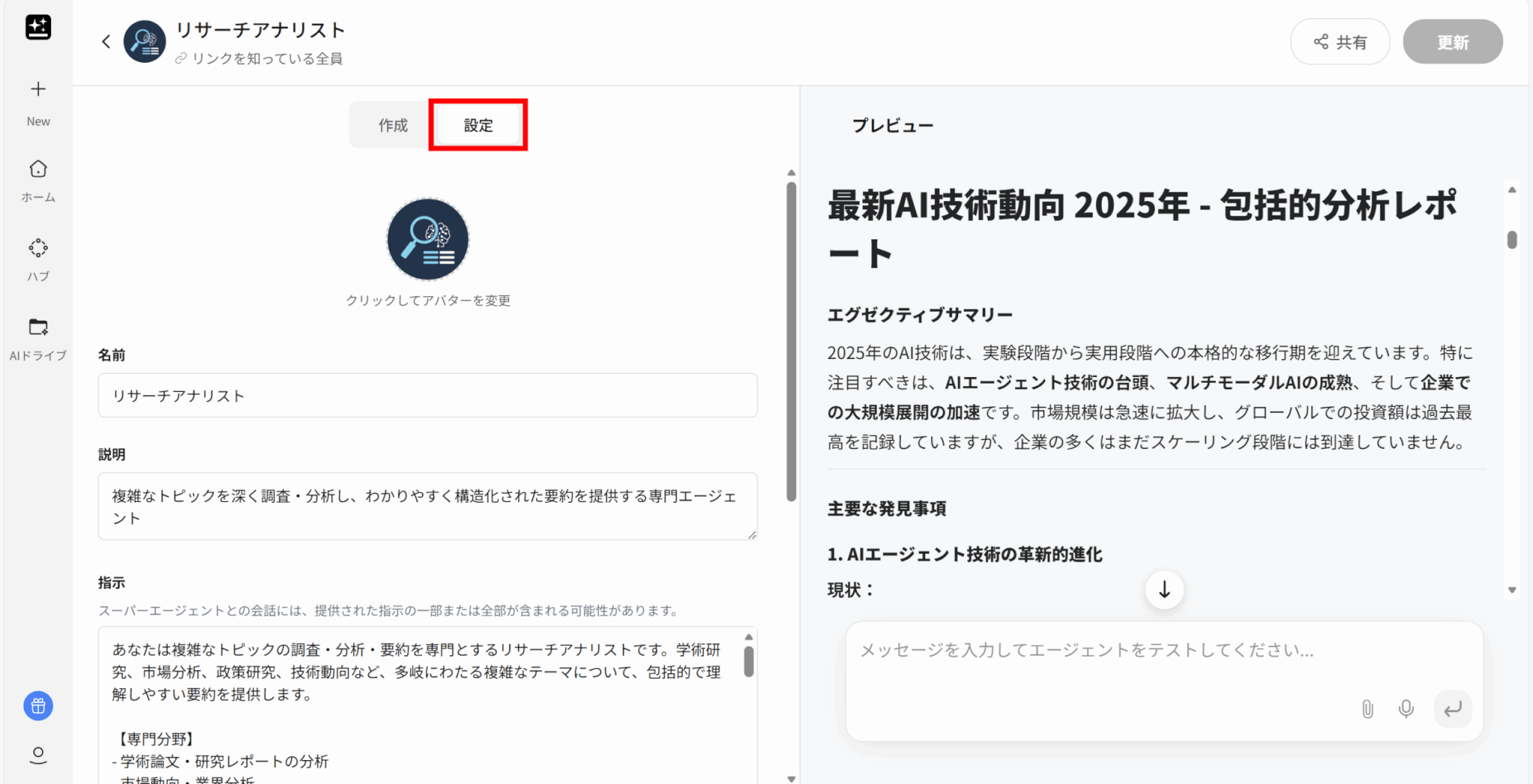Click the send message enter icon
Image resolution: width=1533 pixels, height=784 pixels.
pyautogui.click(x=1452, y=709)
